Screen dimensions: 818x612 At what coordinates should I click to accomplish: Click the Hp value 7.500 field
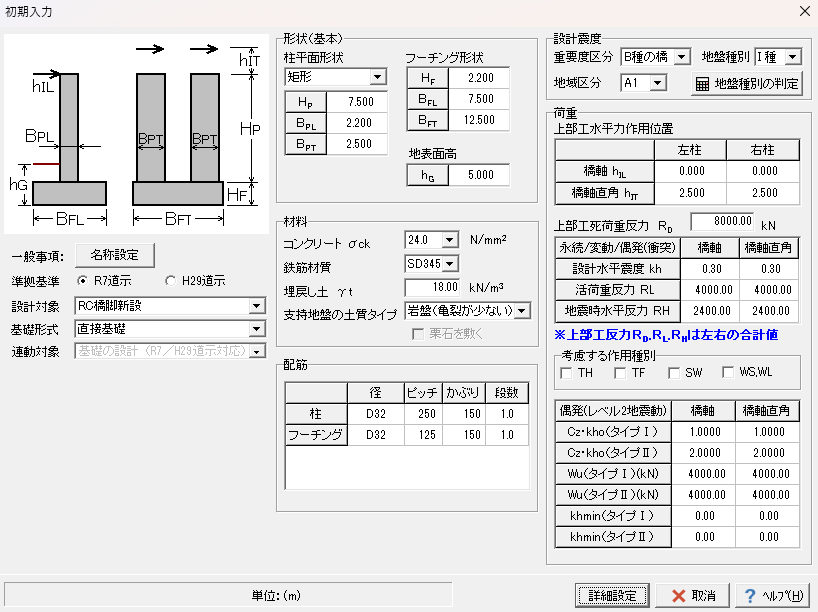point(358,102)
